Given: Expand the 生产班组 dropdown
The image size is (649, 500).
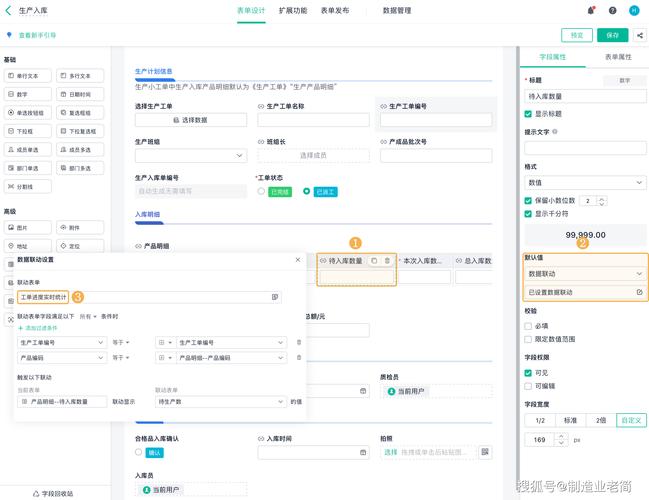Looking at the screenshot, I should tap(190, 155).
